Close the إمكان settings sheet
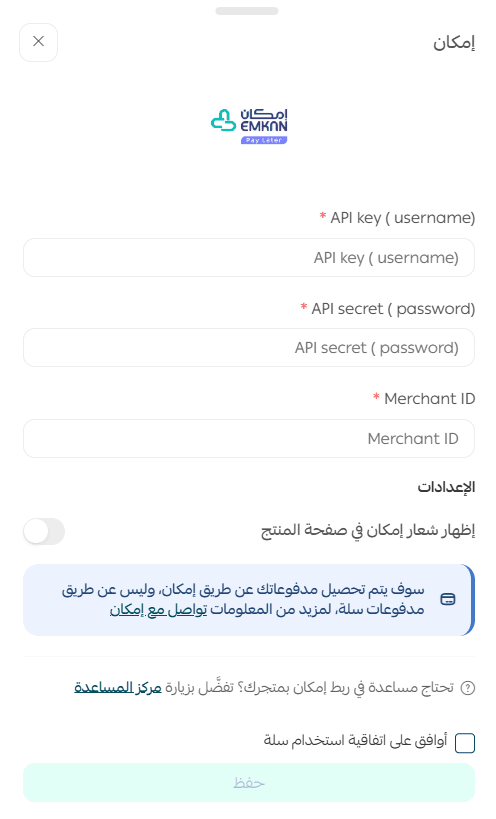Viewport: 496px width, 819px height. coord(38,42)
